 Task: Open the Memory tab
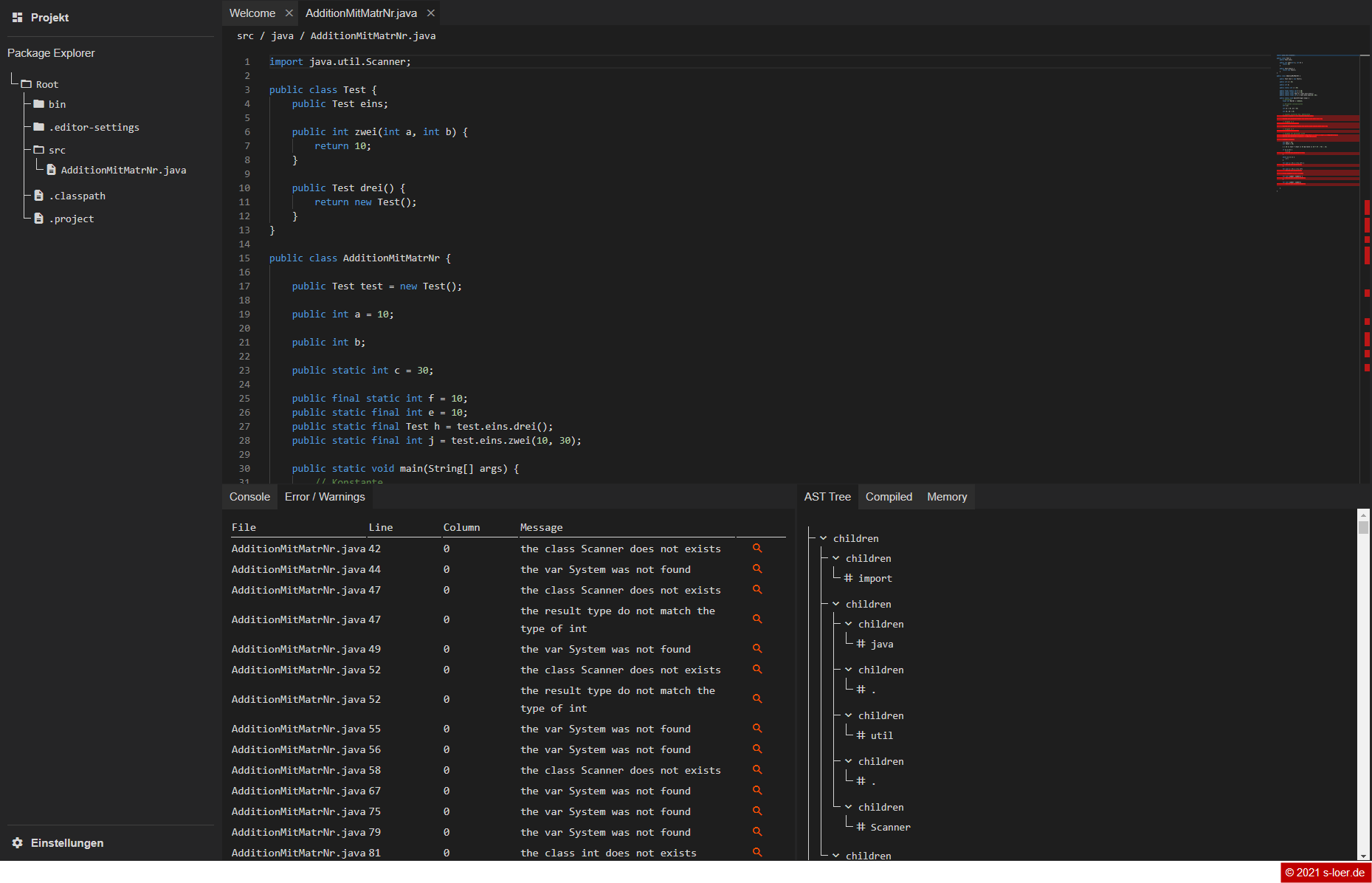coord(946,497)
